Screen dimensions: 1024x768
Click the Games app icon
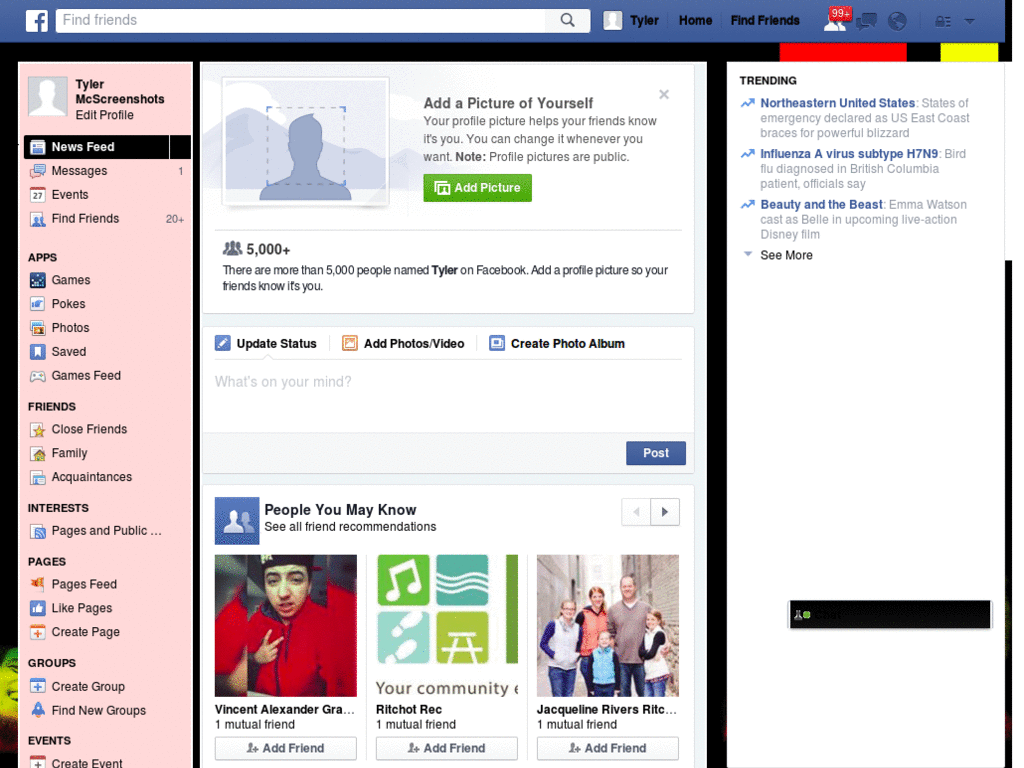(38, 280)
